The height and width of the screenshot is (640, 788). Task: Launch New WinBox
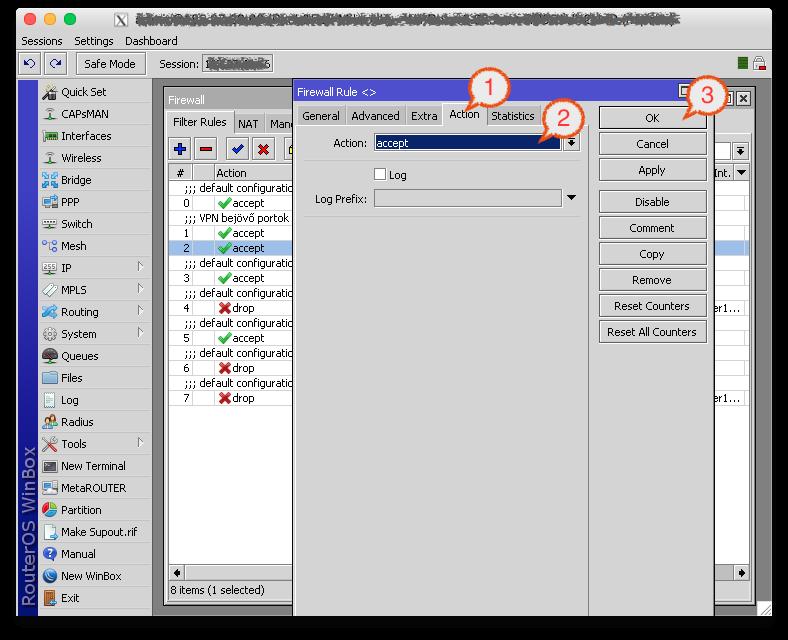click(95, 576)
